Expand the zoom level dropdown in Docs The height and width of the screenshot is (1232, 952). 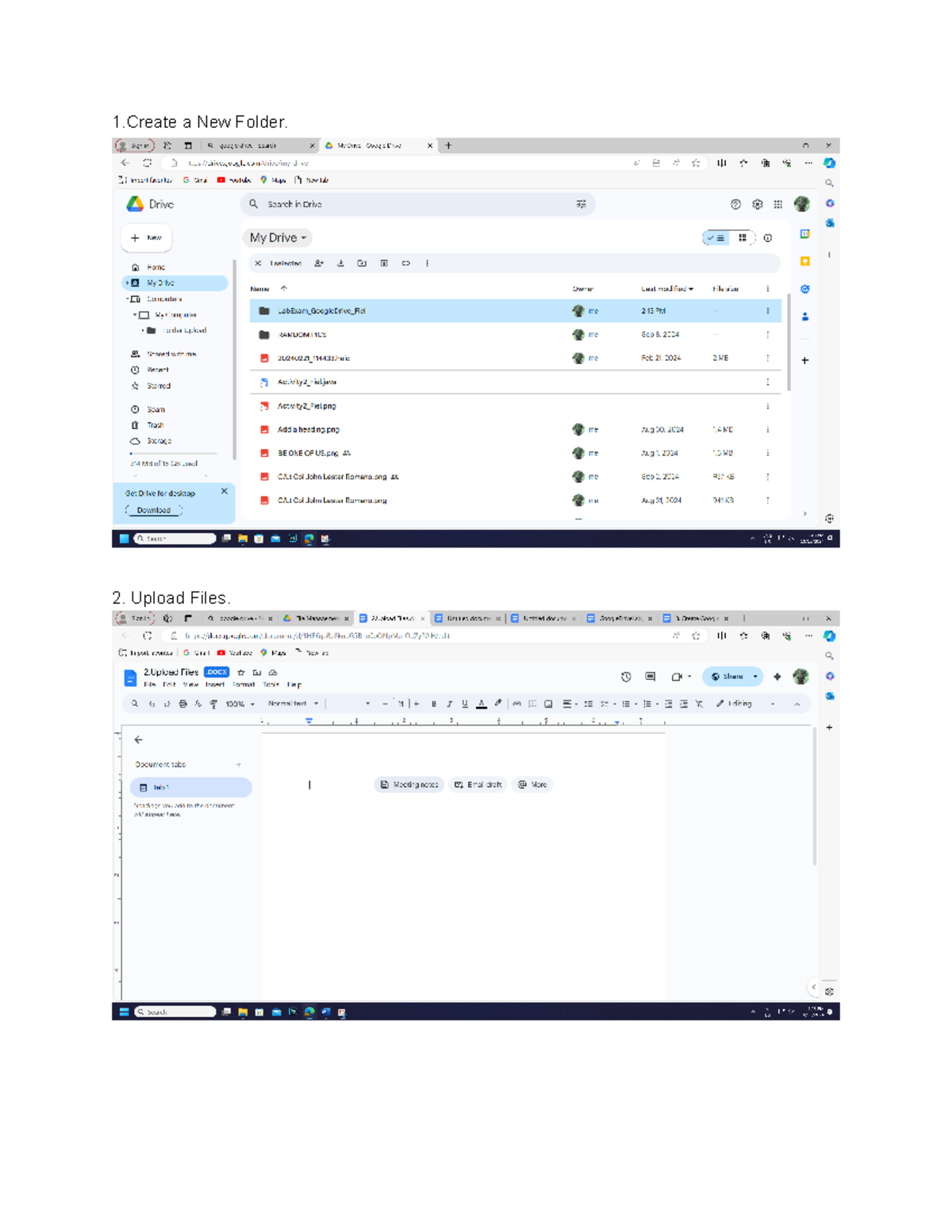click(251, 703)
